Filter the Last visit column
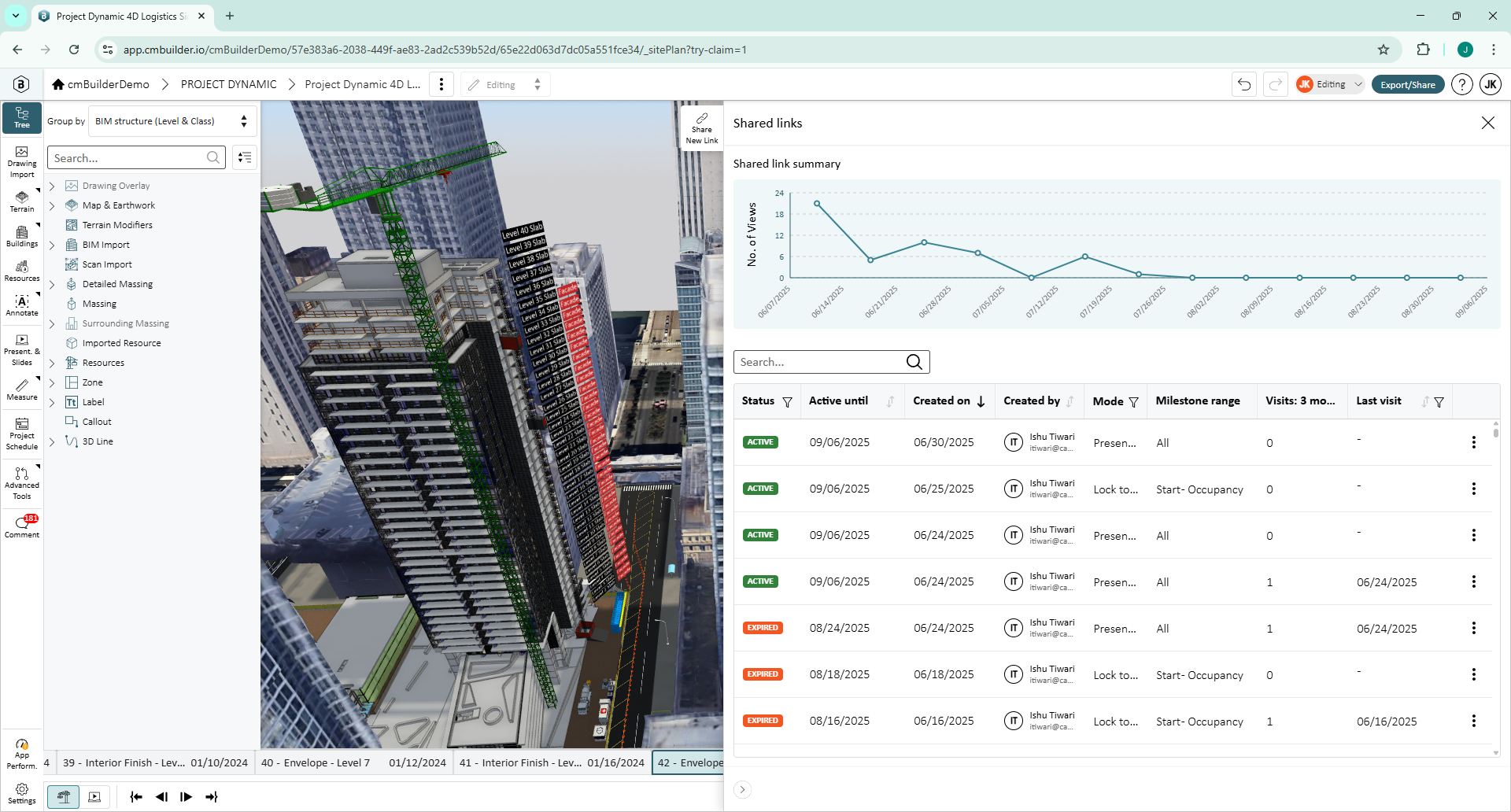Image resolution: width=1511 pixels, height=812 pixels. pos(1439,402)
